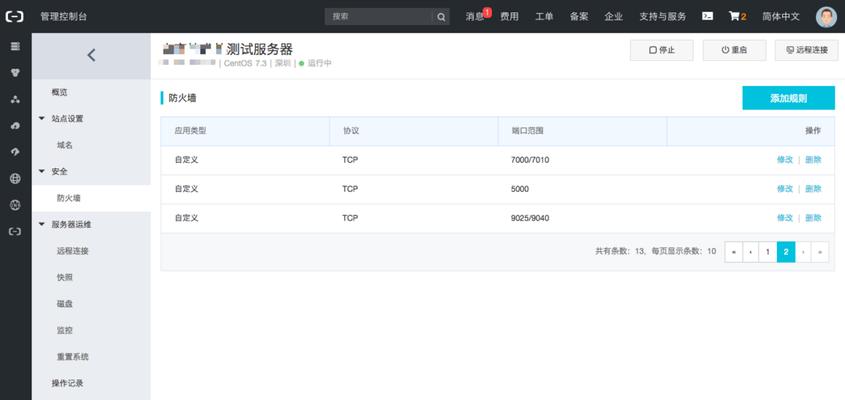Open the 消息 messages menu

coord(475,17)
